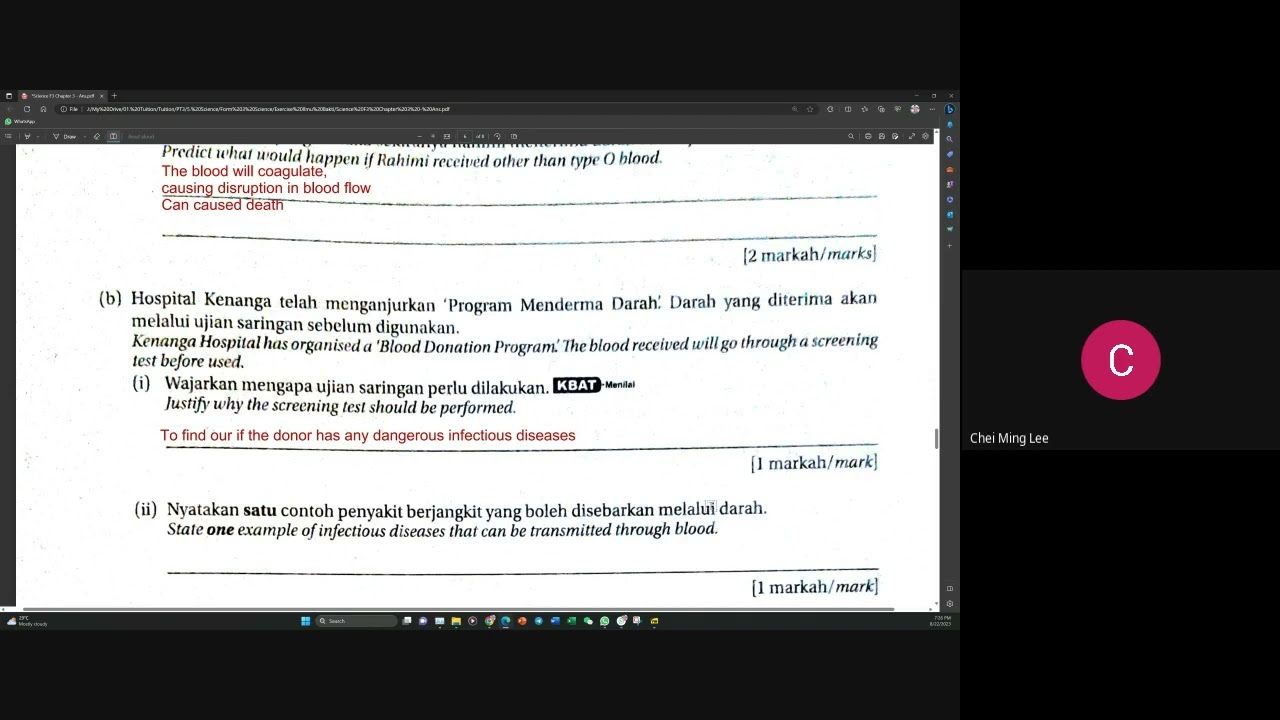Viewport: 1280px width, 720px height.
Task: Activate the Draw tool
Action: 65,136
